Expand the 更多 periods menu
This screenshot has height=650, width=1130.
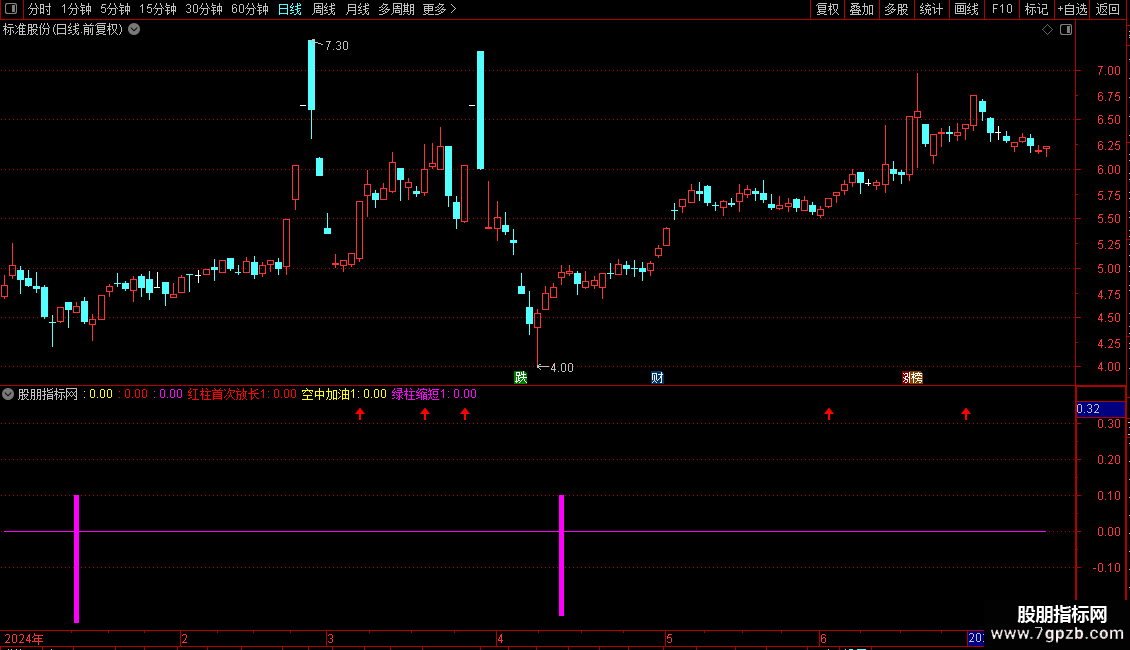439,9
